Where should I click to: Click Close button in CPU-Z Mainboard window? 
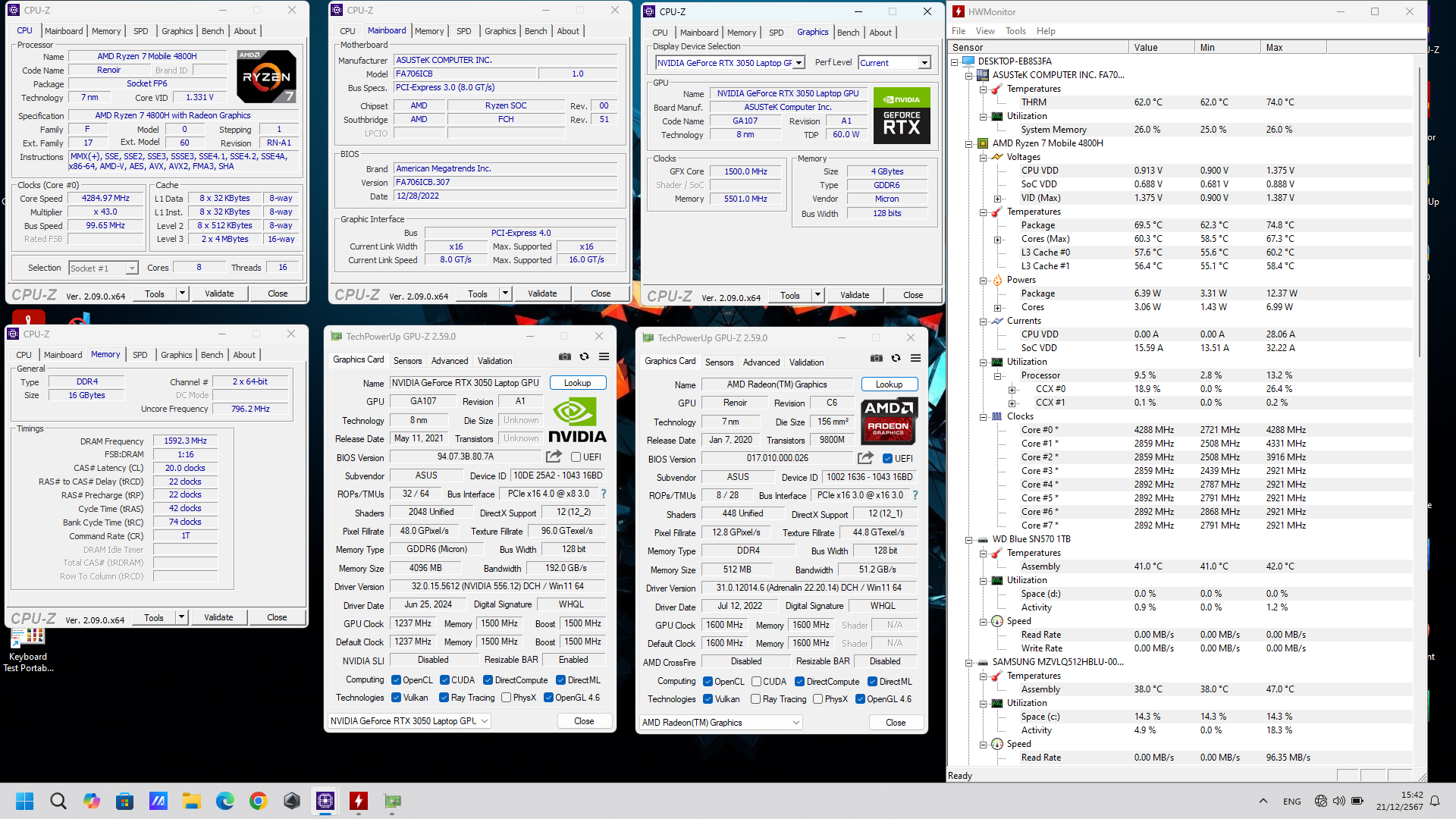click(x=601, y=293)
